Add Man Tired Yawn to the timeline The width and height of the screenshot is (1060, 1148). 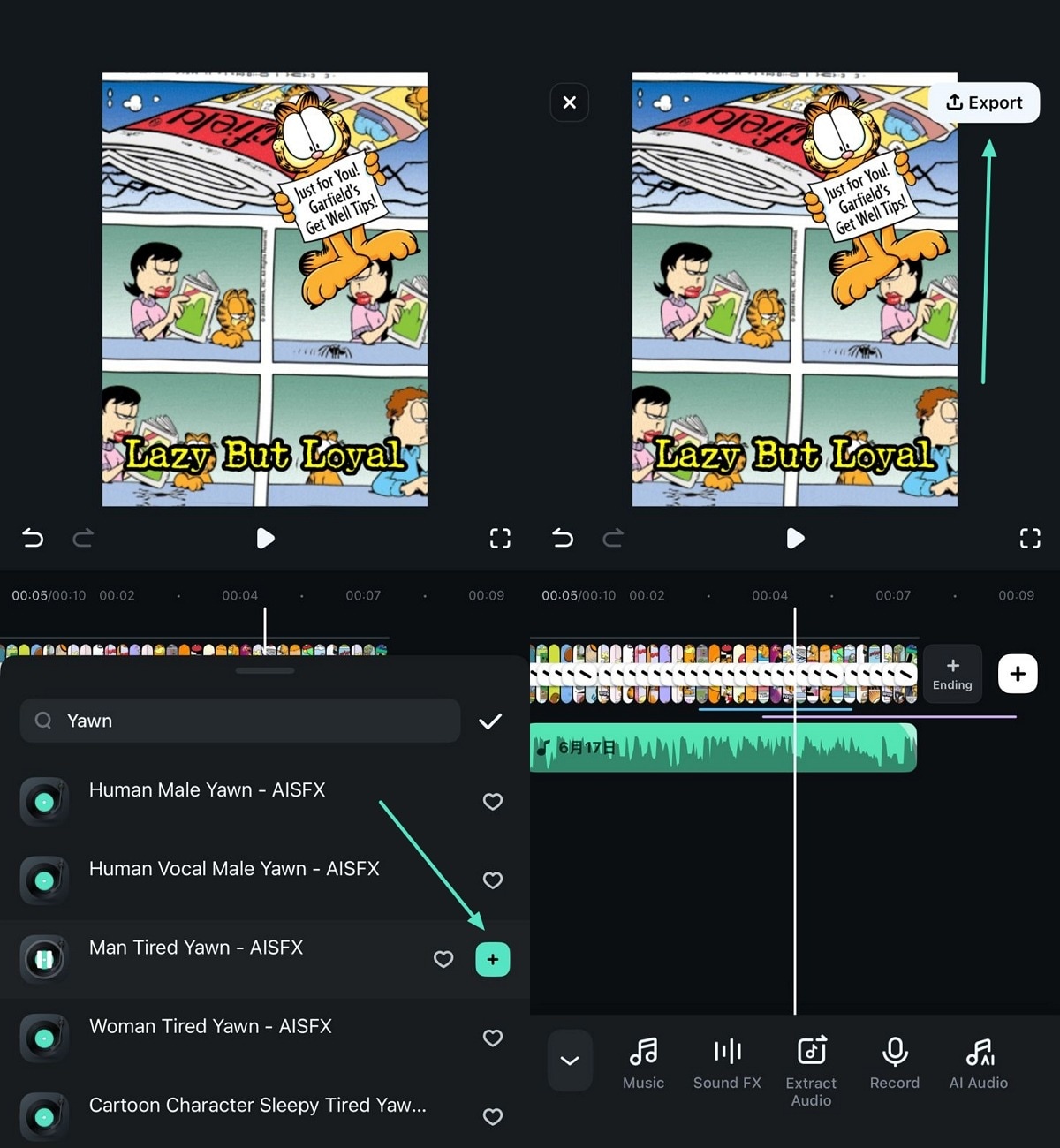click(493, 959)
